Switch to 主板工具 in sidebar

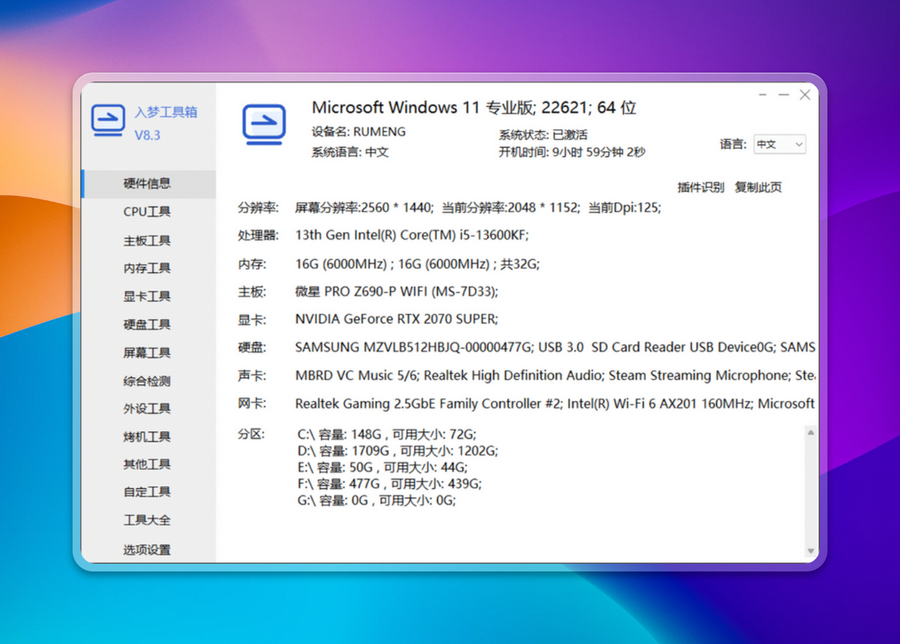[149, 240]
